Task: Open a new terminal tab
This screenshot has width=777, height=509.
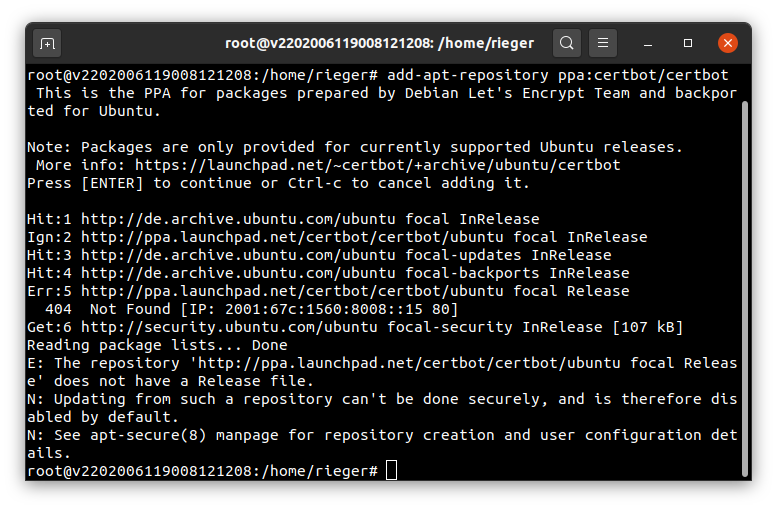Action: click(47, 44)
